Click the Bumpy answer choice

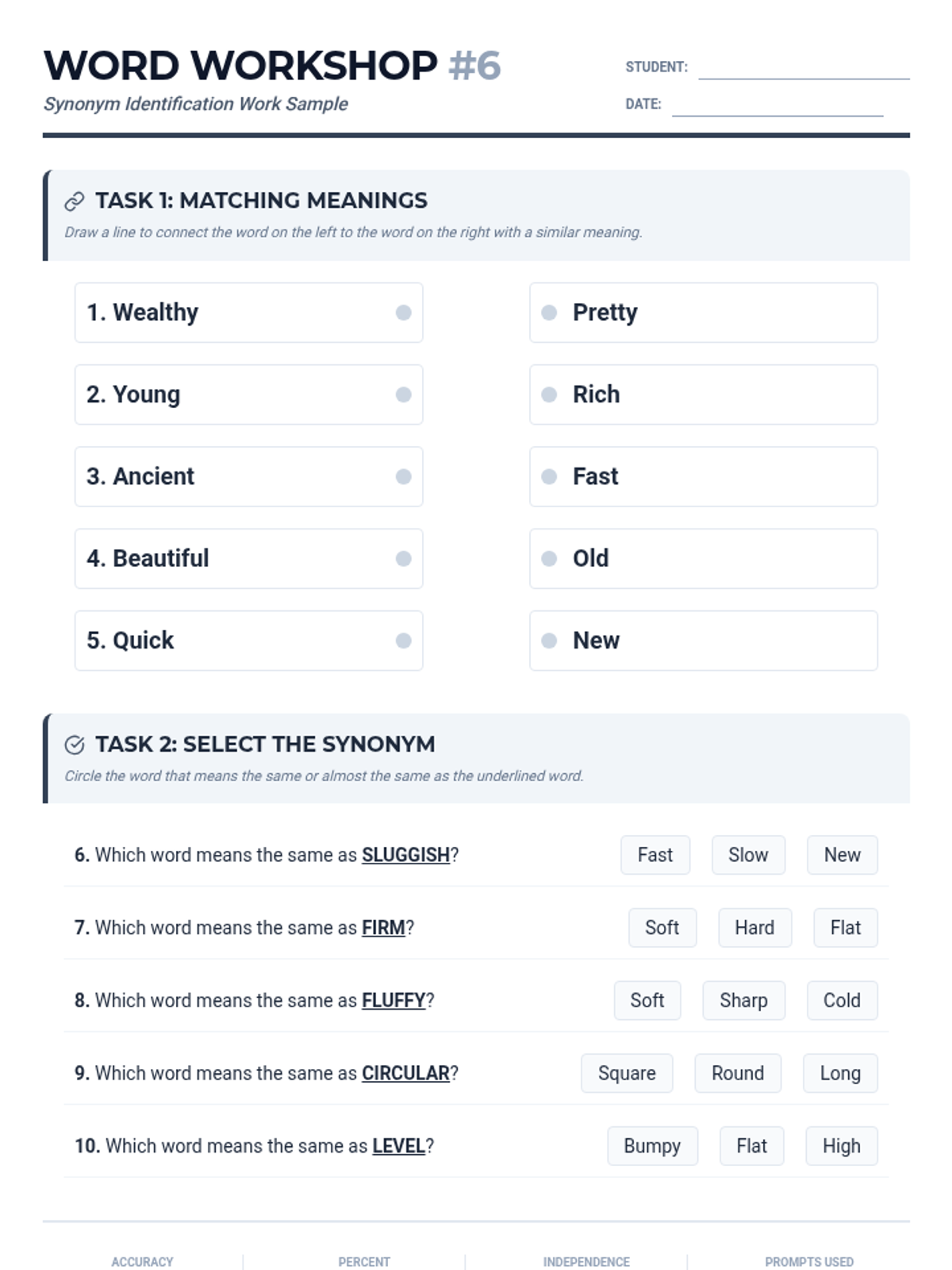652,1146
